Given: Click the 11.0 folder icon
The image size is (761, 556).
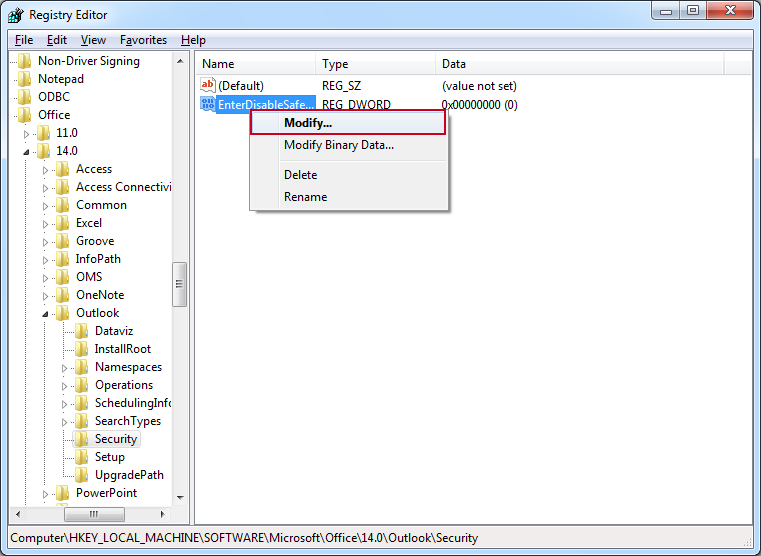Looking at the screenshot, I should click(x=44, y=133).
